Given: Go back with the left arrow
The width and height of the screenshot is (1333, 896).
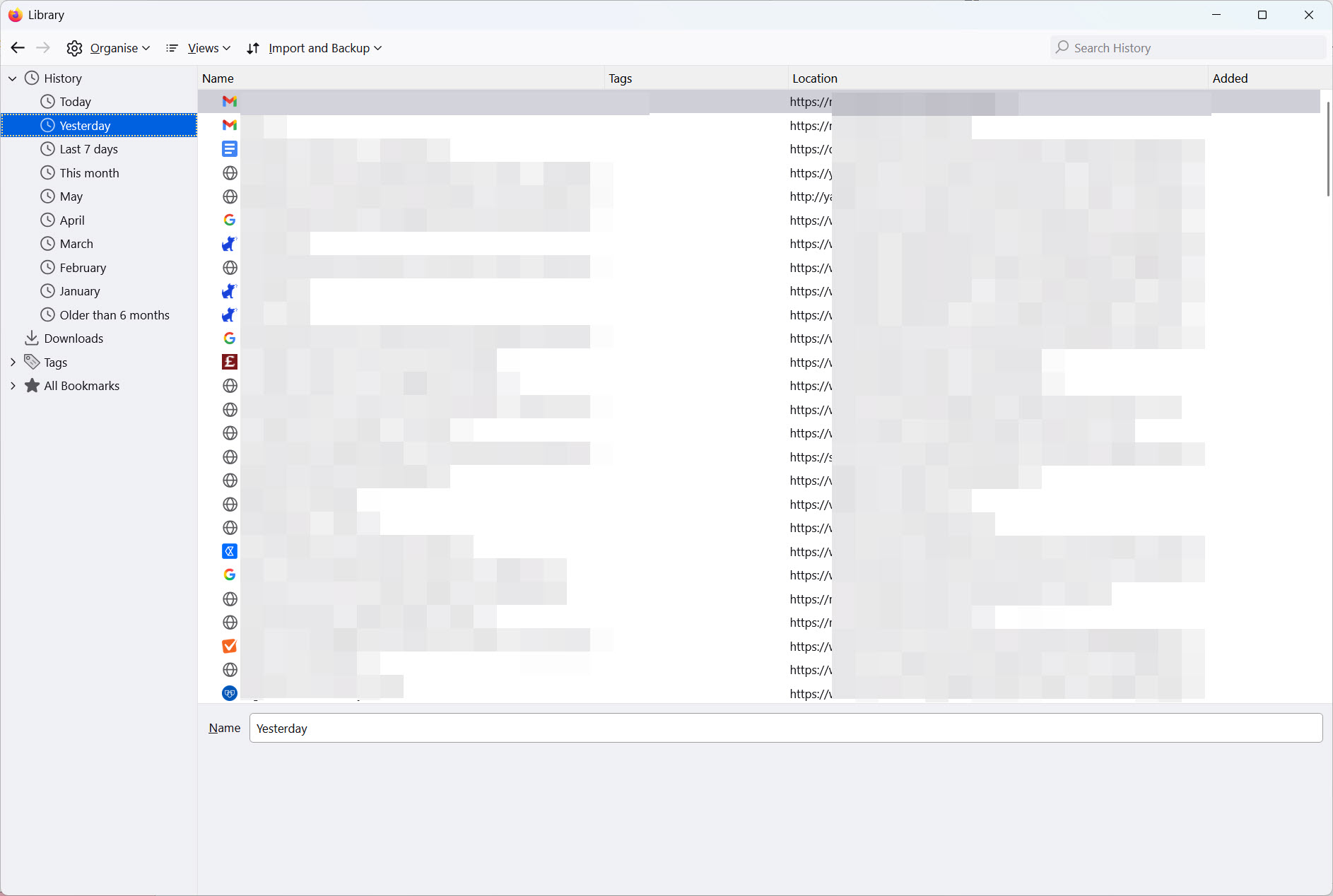Looking at the screenshot, I should tap(18, 47).
